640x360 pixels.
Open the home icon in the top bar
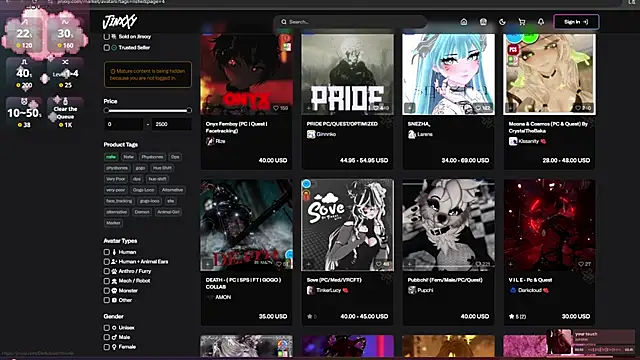pos(464,22)
